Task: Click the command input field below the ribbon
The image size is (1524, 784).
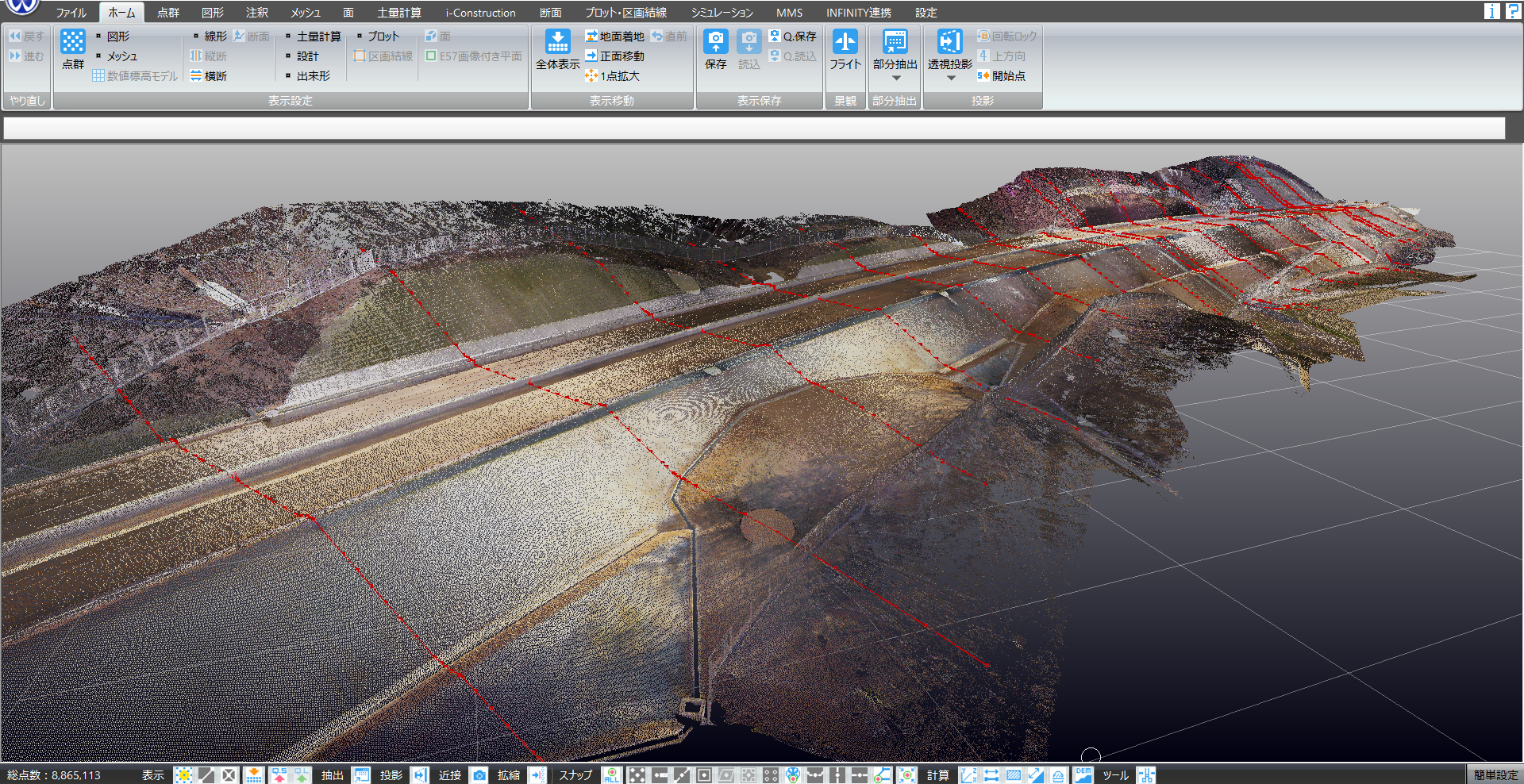Action: pos(754,127)
